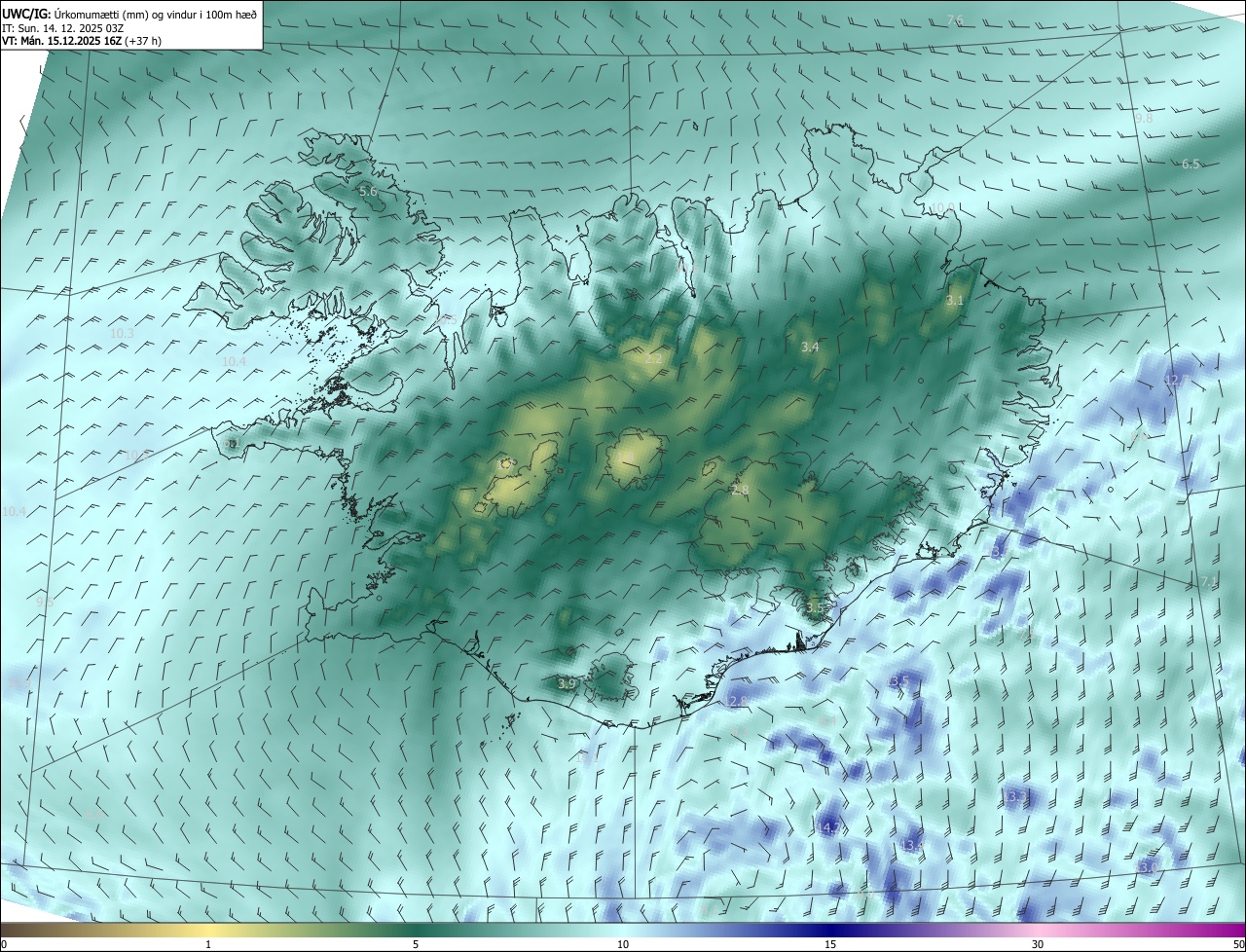This screenshot has height=952, width=1246.
Task: Click the 10.3 value label
Action: [122, 334]
